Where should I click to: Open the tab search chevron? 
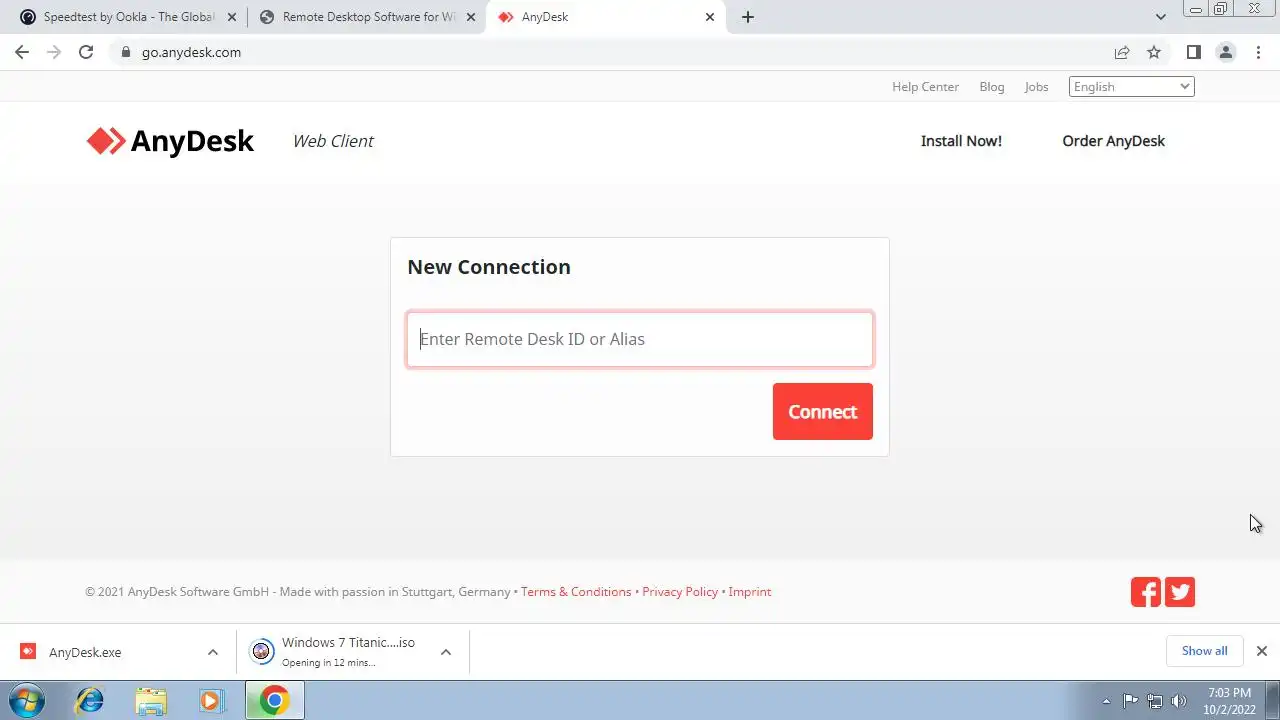1161,17
